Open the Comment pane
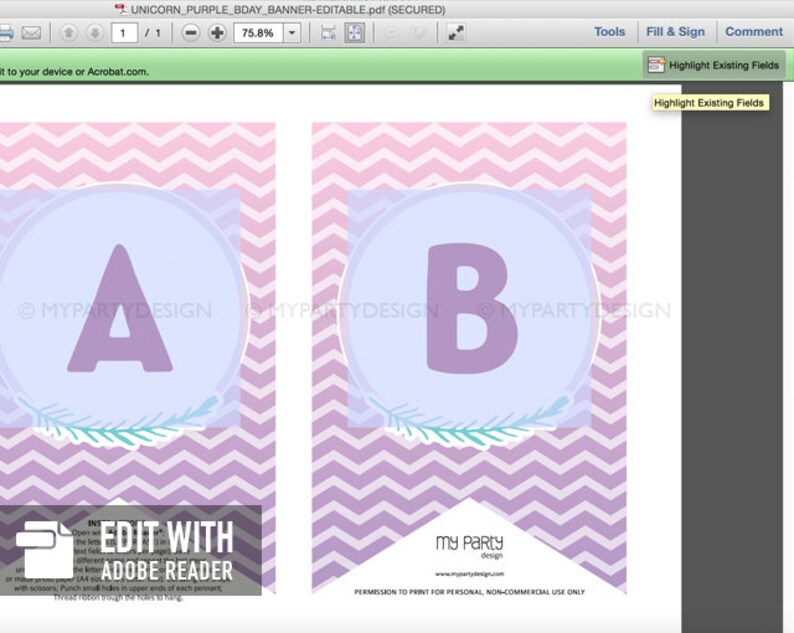 (x=754, y=31)
